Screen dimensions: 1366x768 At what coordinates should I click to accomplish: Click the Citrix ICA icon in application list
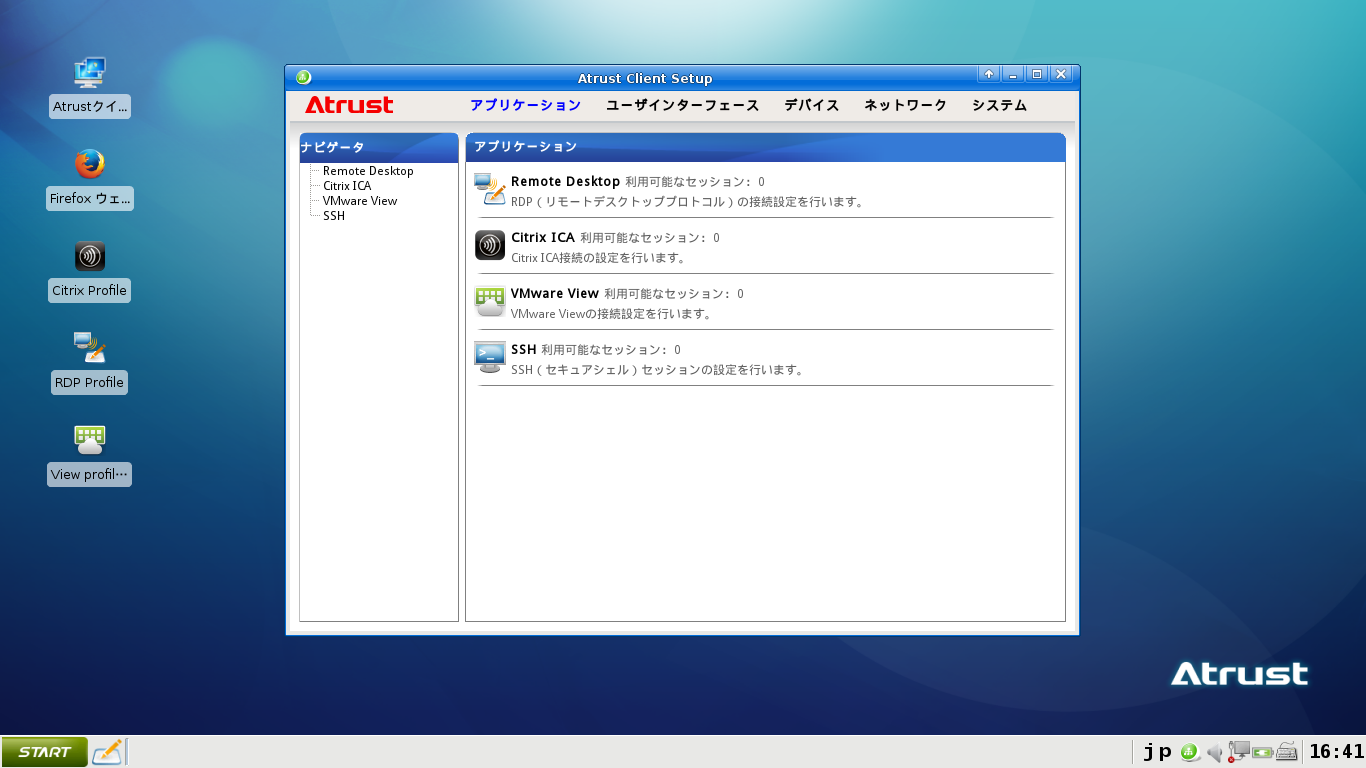(490, 245)
